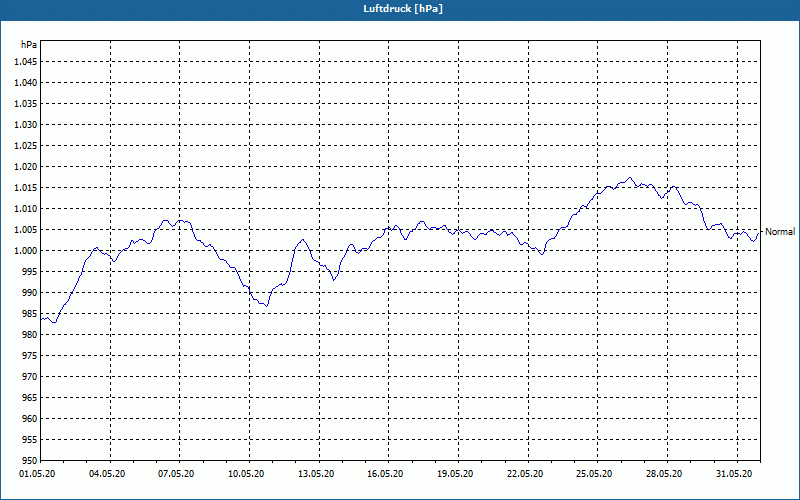Click the 1.025 y-axis label
Viewport: 800px width, 500px height.
pos(26,145)
